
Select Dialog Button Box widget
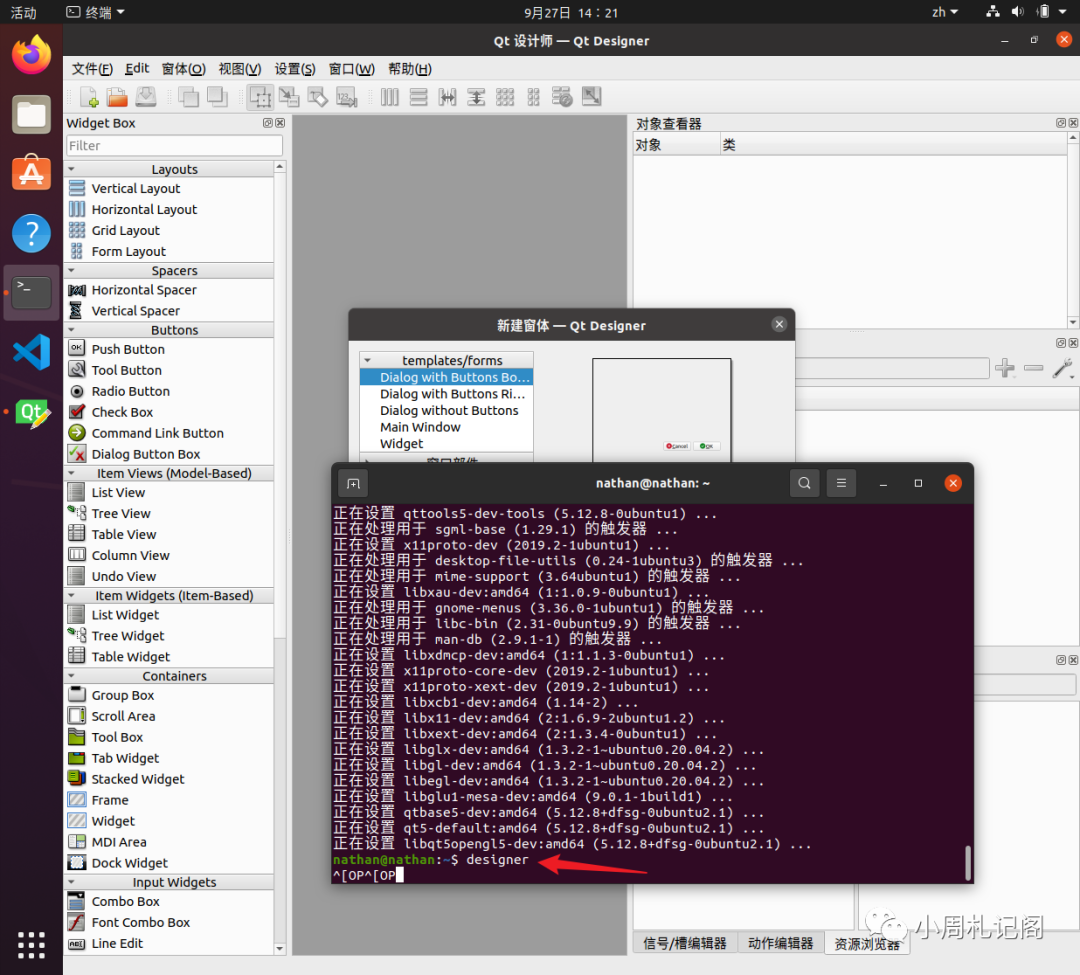coord(146,454)
